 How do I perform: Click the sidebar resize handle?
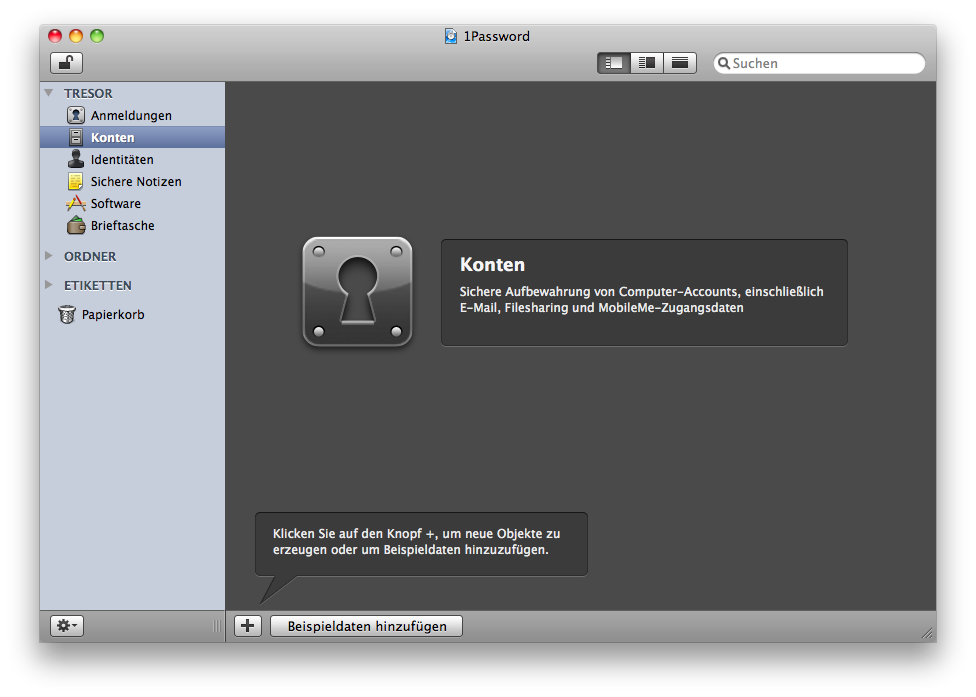pyautogui.click(x=217, y=626)
